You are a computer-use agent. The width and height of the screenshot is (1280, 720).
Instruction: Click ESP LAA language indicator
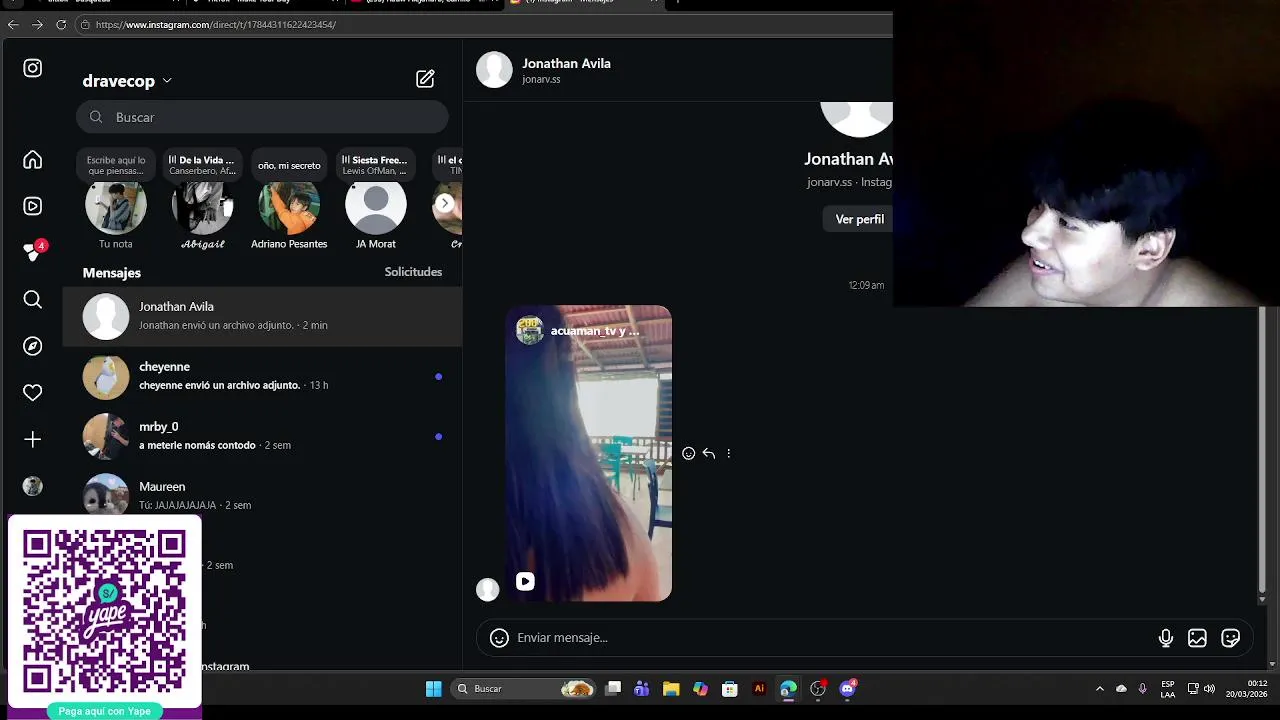tap(1168, 689)
